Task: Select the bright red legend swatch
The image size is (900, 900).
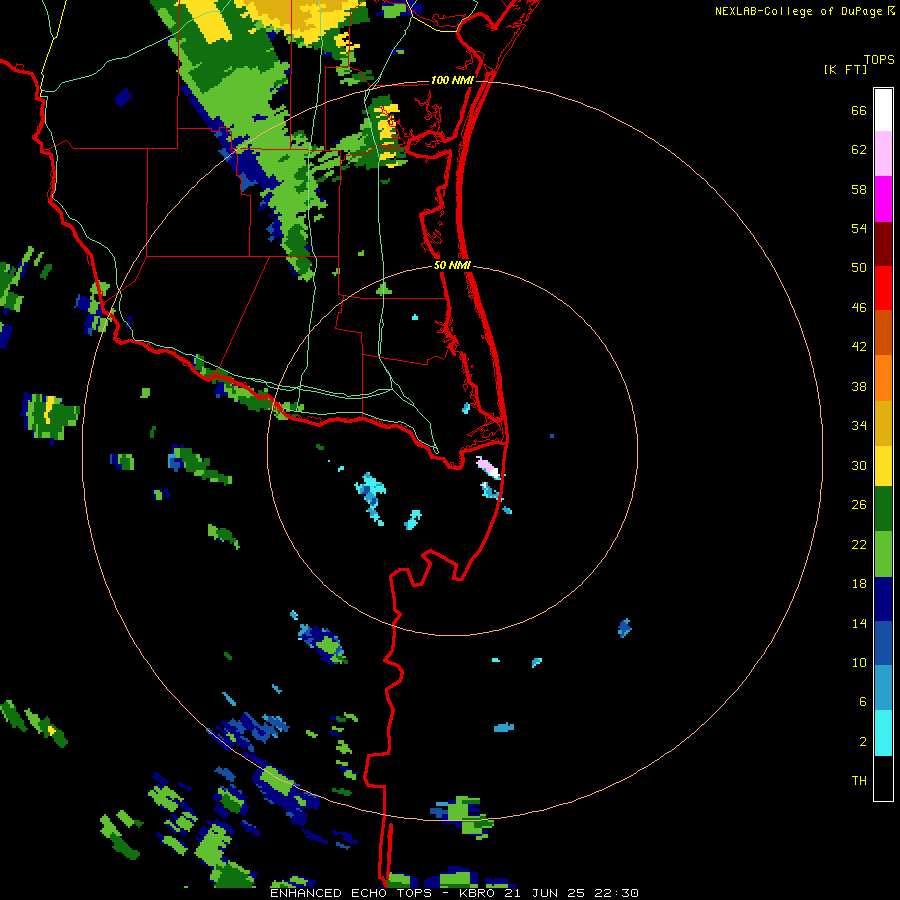Action: 883,288
